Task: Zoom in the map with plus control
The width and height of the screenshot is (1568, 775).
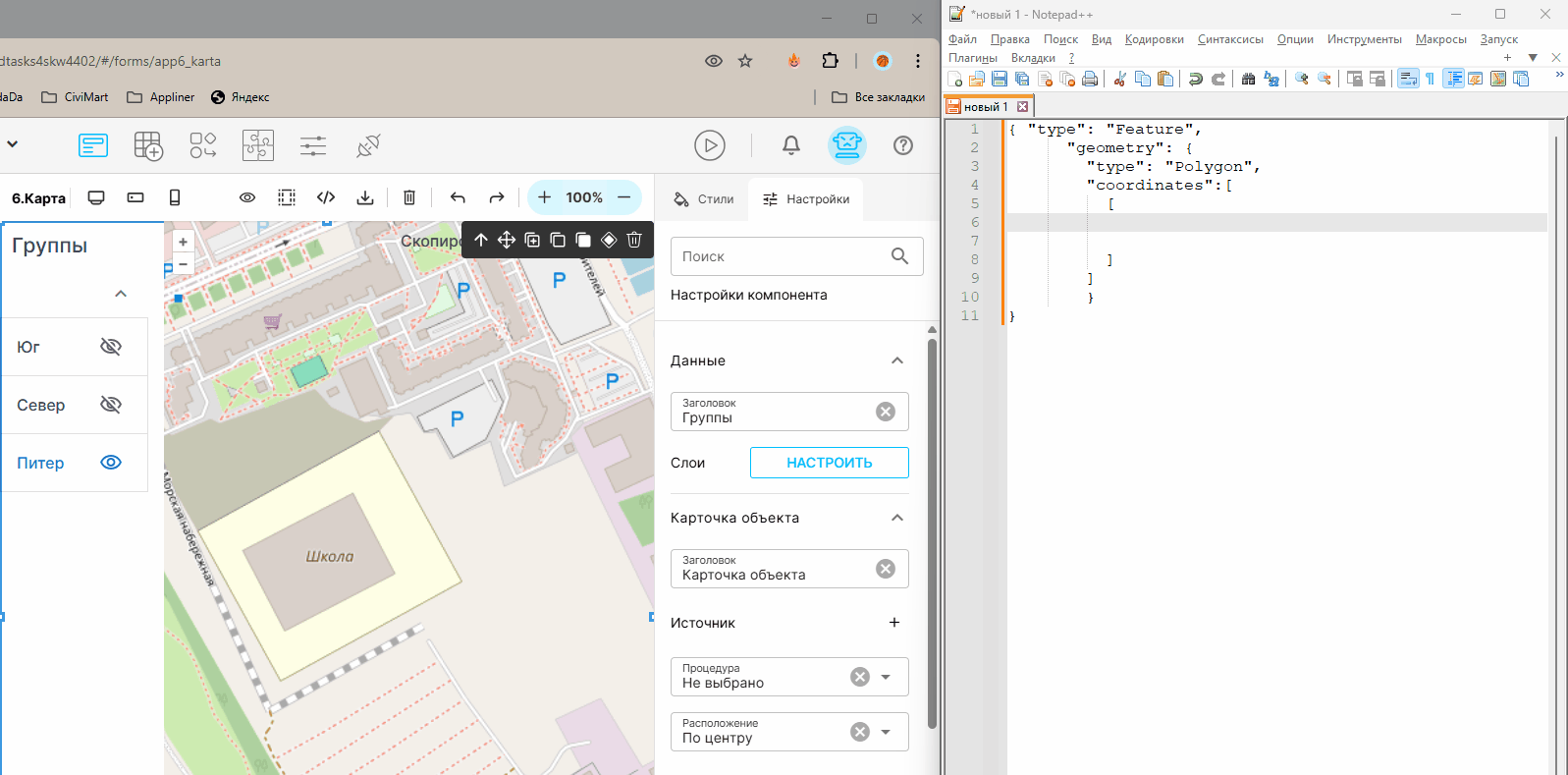Action: pyautogui.click(x=183, y=242)
